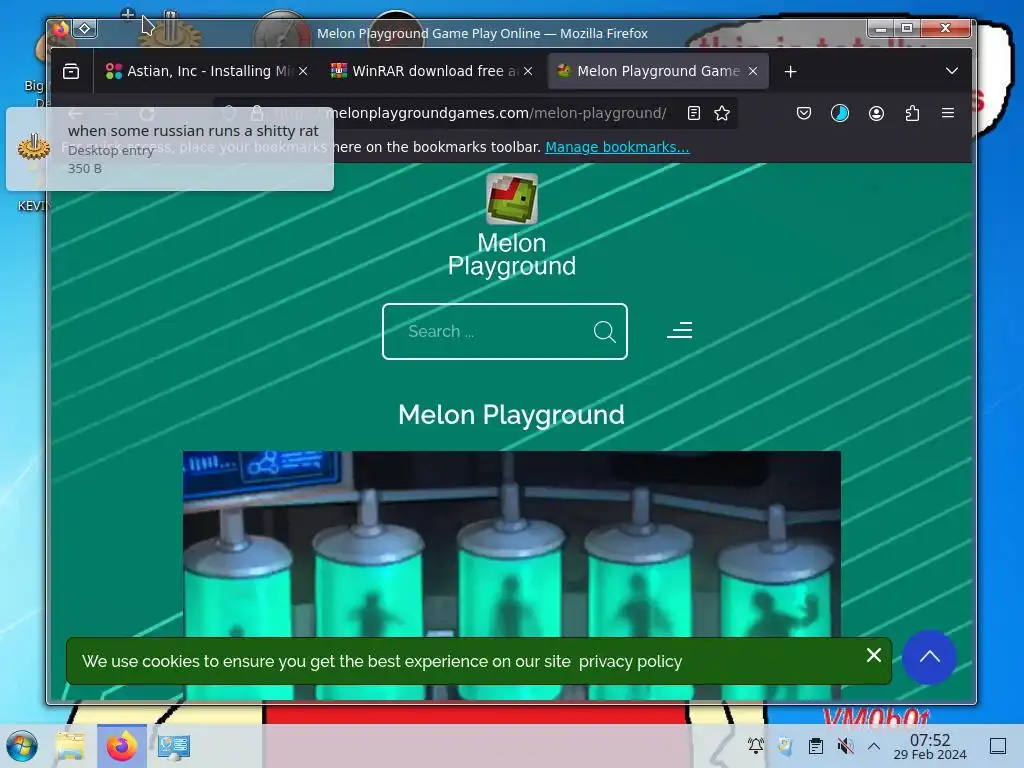Click the clipboard tray icon
Screen dimensions: 1024x768
click(815, 746)
